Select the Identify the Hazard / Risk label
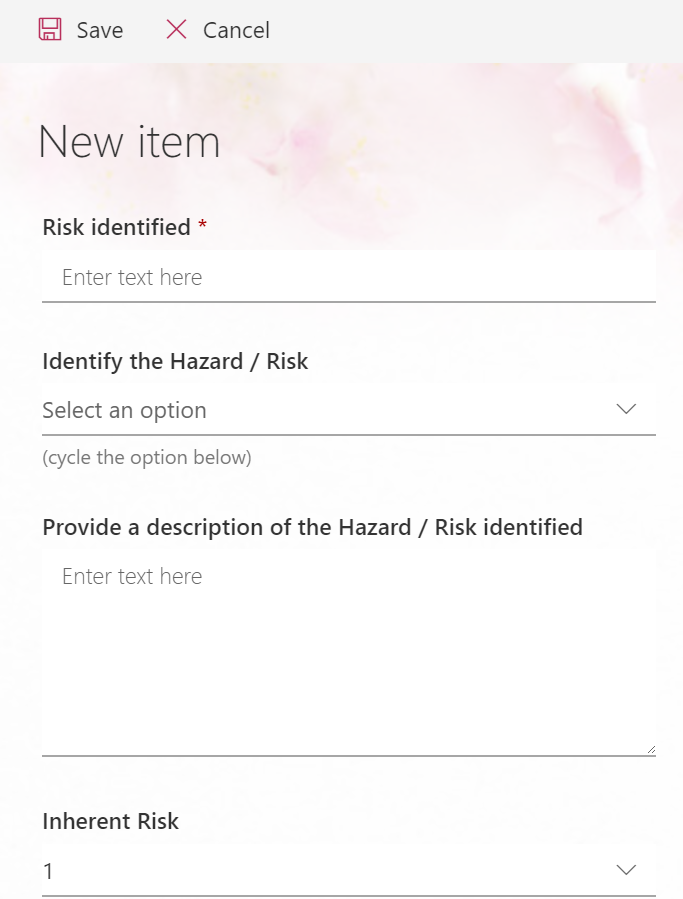Viewport: 683px width, 899px height. coord(175,361)
